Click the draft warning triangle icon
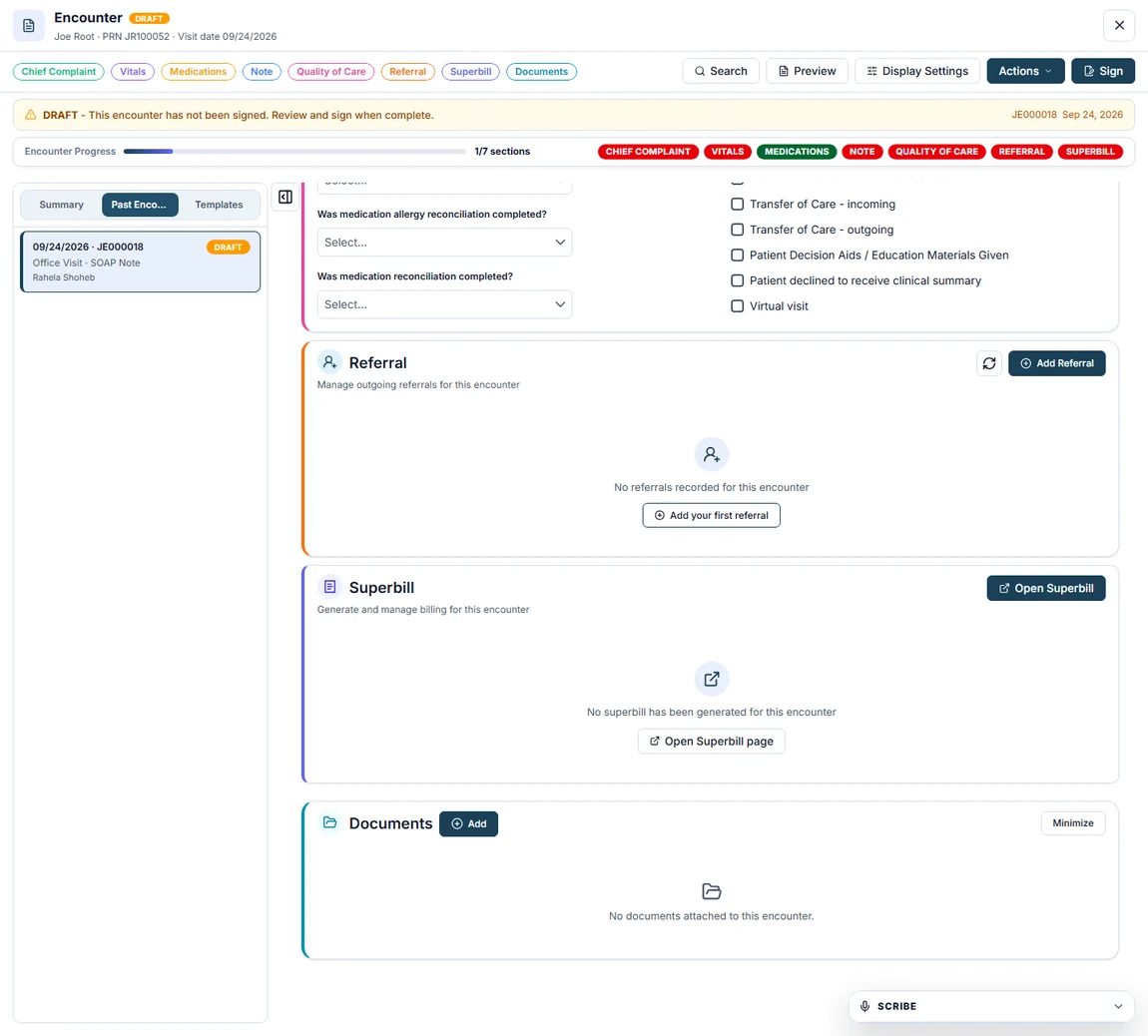This screenshot has height=1036, width=1148. [31, 115]
